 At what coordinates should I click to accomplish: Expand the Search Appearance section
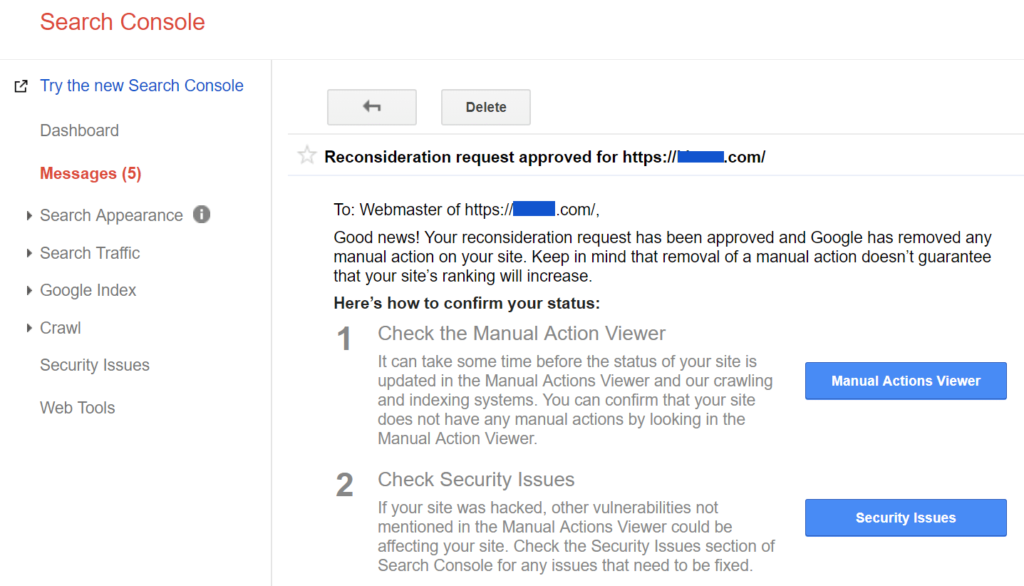tap(29, 215)
